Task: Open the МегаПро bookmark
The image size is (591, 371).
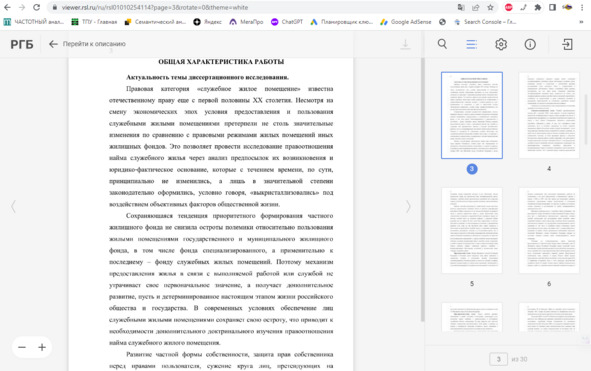Action: [246, 22]
